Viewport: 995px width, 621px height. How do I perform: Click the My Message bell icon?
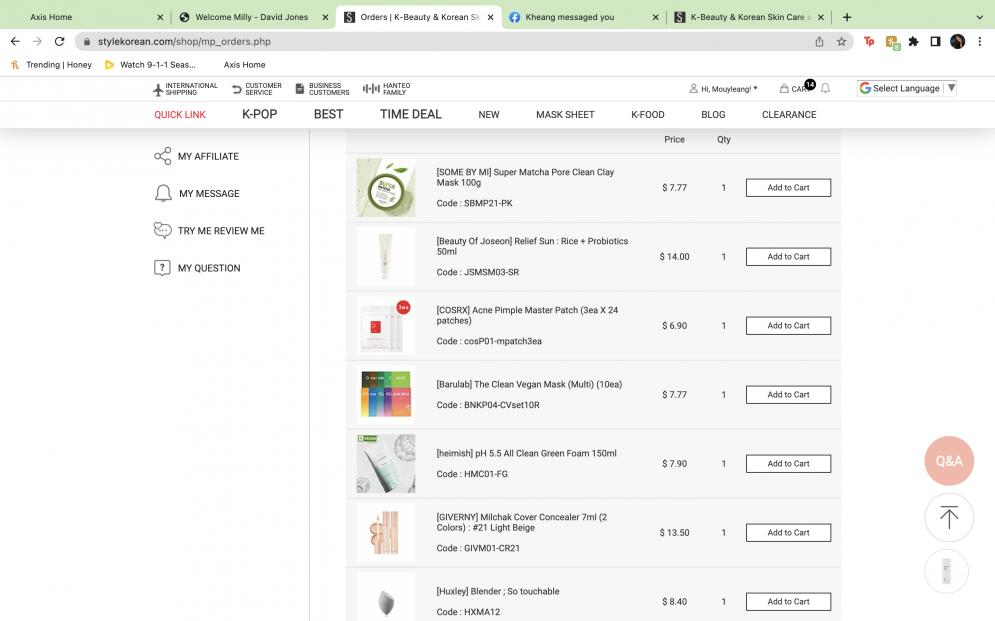(x=162, y=193)
